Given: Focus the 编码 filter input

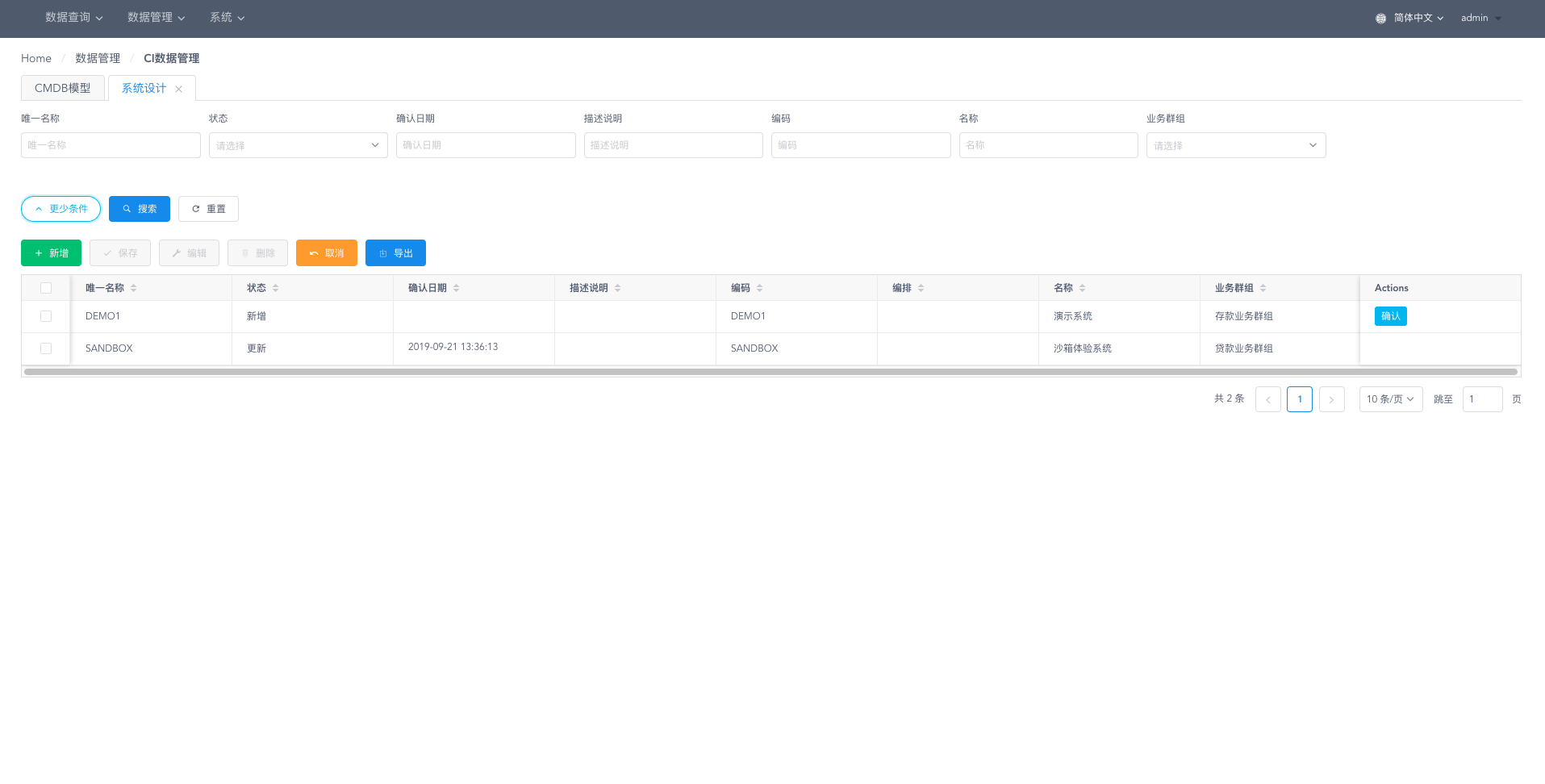Looking at the screenshot, I should 861,145.
